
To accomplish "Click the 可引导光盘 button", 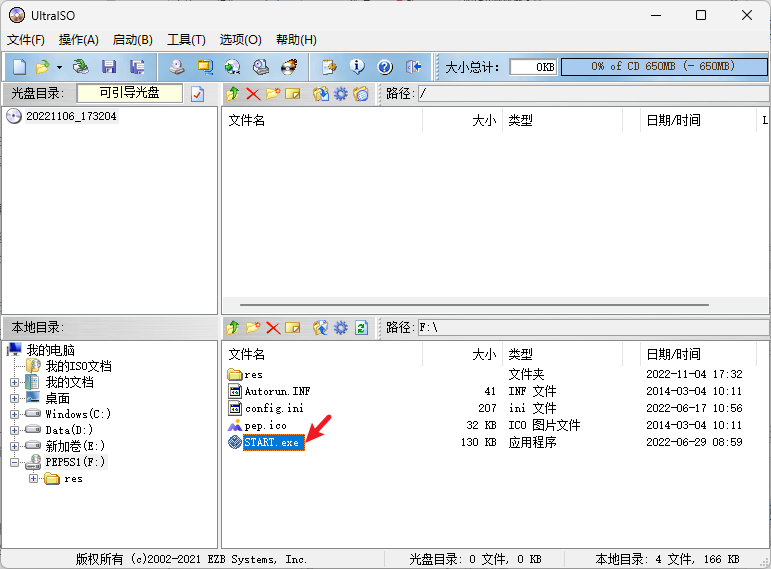I will click(x=130, y=93).
